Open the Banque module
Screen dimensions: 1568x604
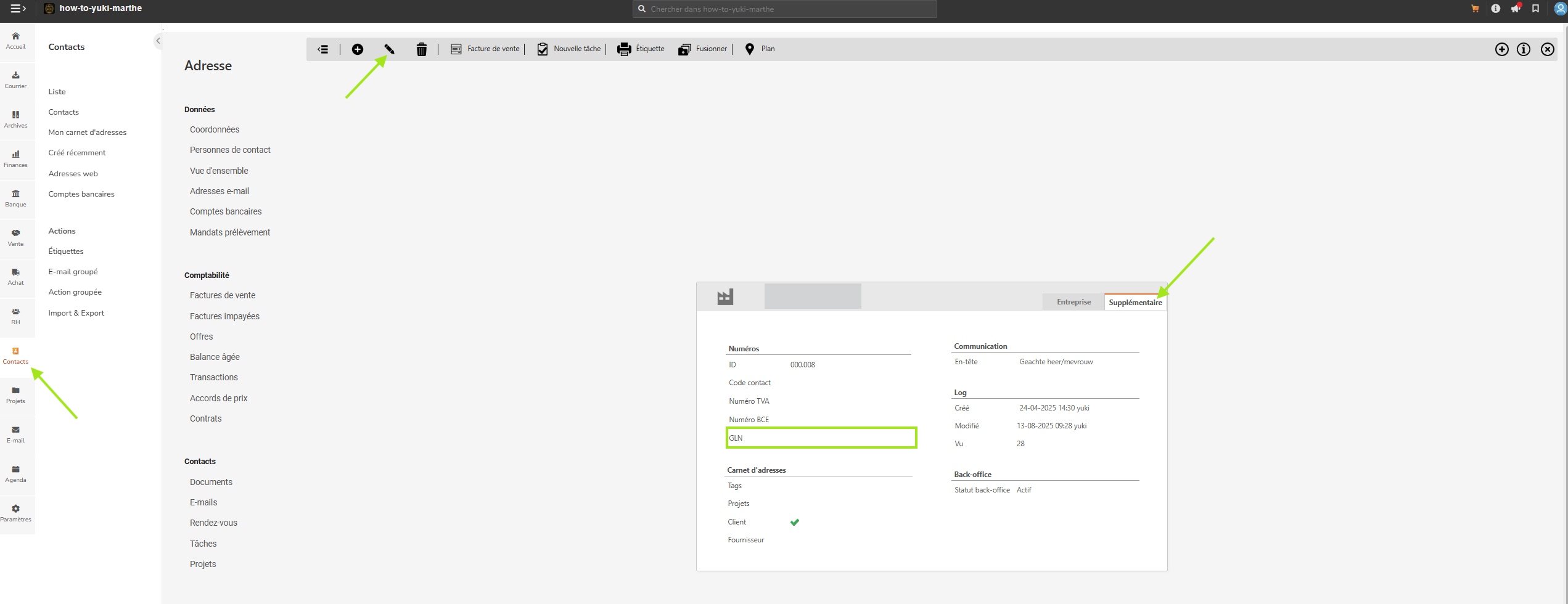point(15,198)
